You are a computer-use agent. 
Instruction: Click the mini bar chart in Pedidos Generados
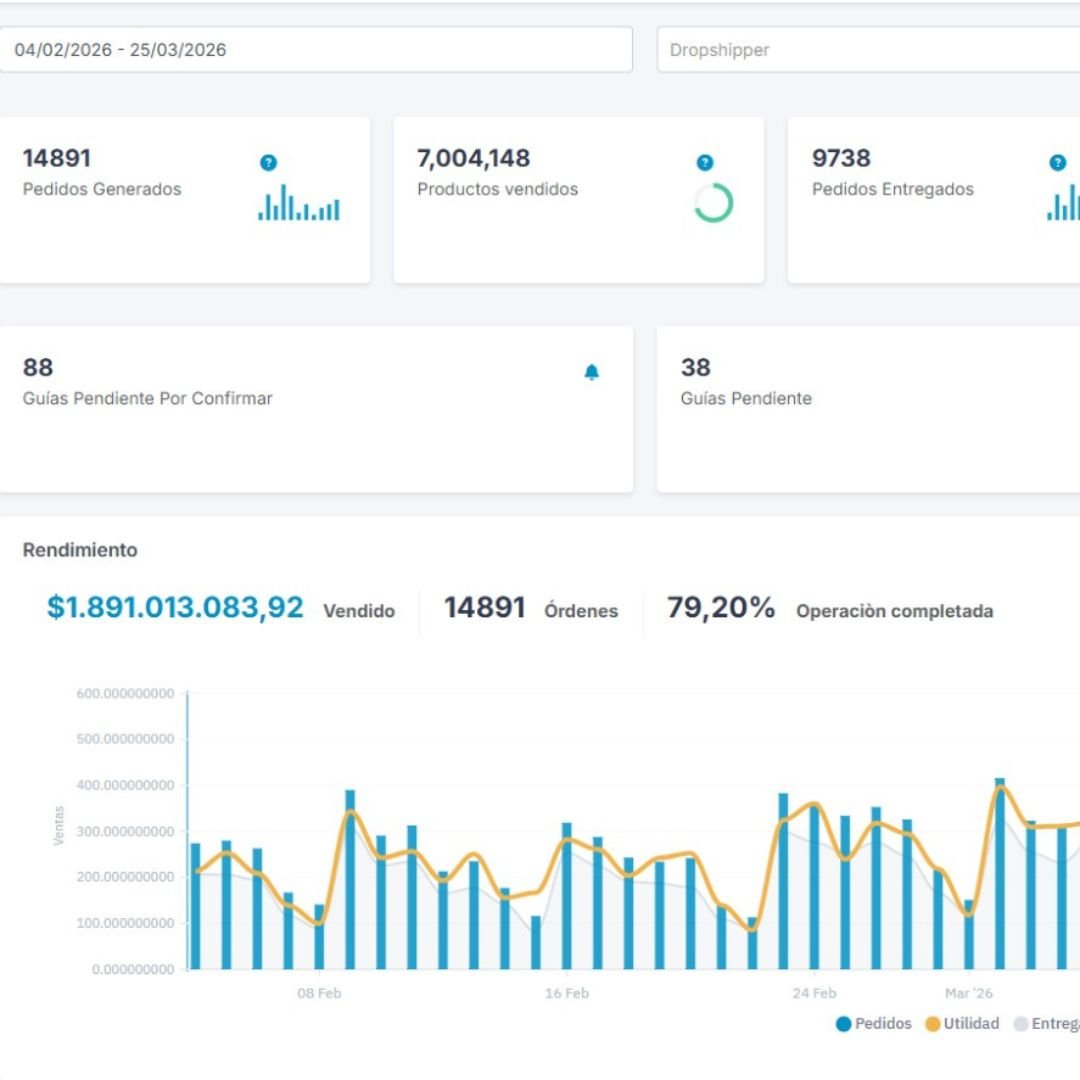299,203
